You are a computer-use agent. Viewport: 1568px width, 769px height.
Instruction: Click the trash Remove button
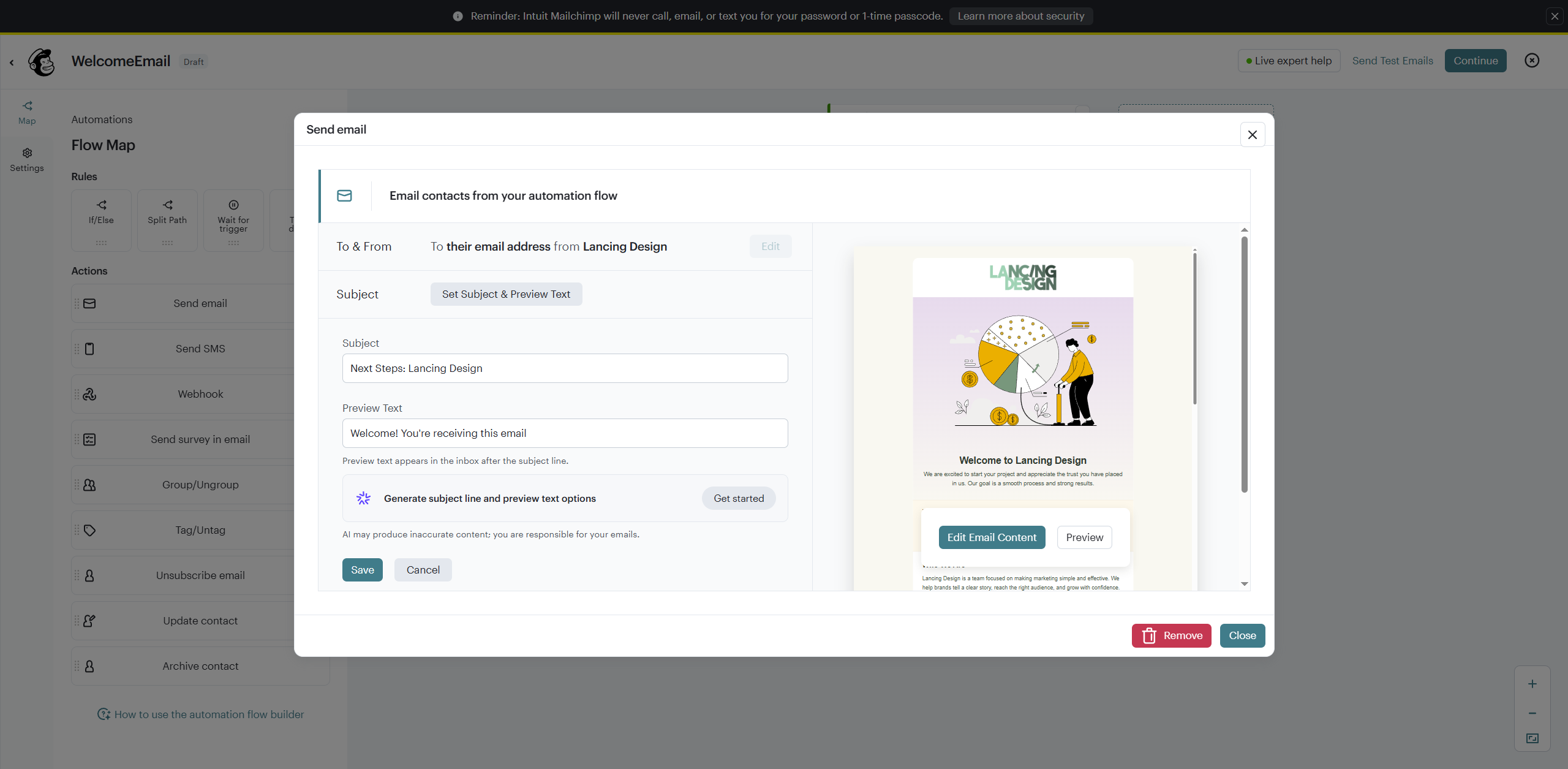click(x=1171, y=635)
